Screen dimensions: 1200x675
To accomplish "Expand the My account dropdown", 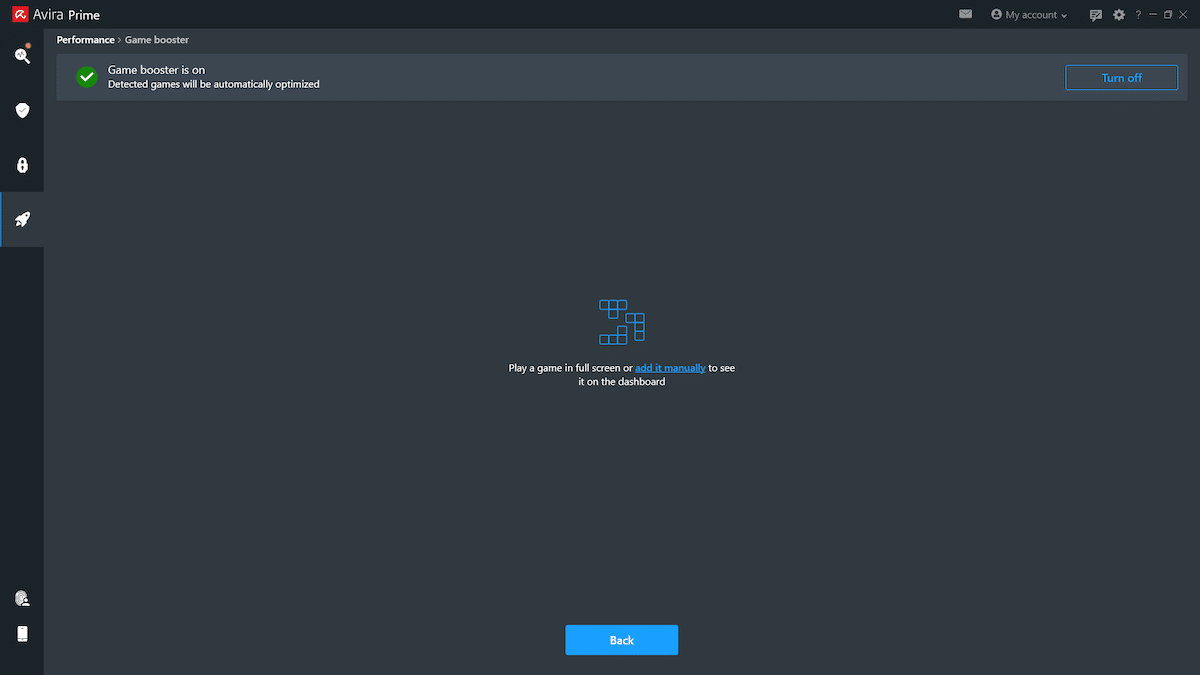I will (x=1063, y=14).
